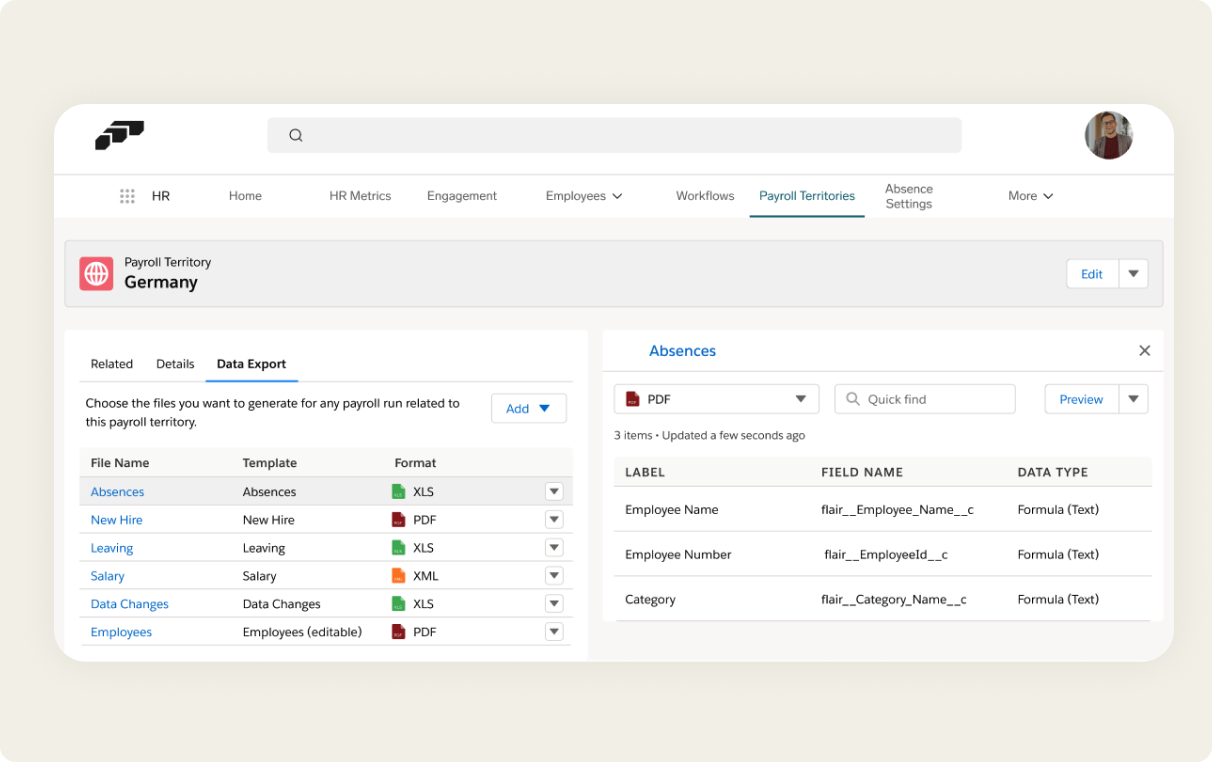Open the Data Changes row action dropdown
1212x762 pixels.
coord(554,604)
